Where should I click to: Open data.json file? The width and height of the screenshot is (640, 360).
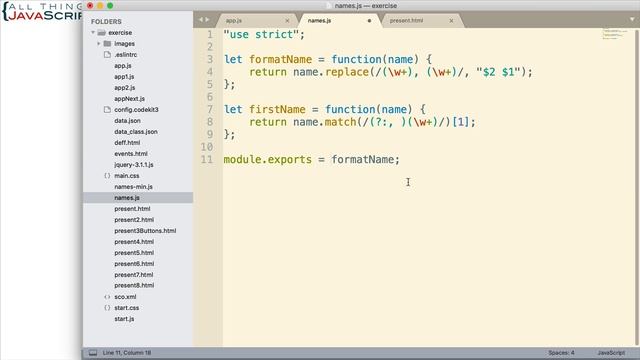(127, 120)
